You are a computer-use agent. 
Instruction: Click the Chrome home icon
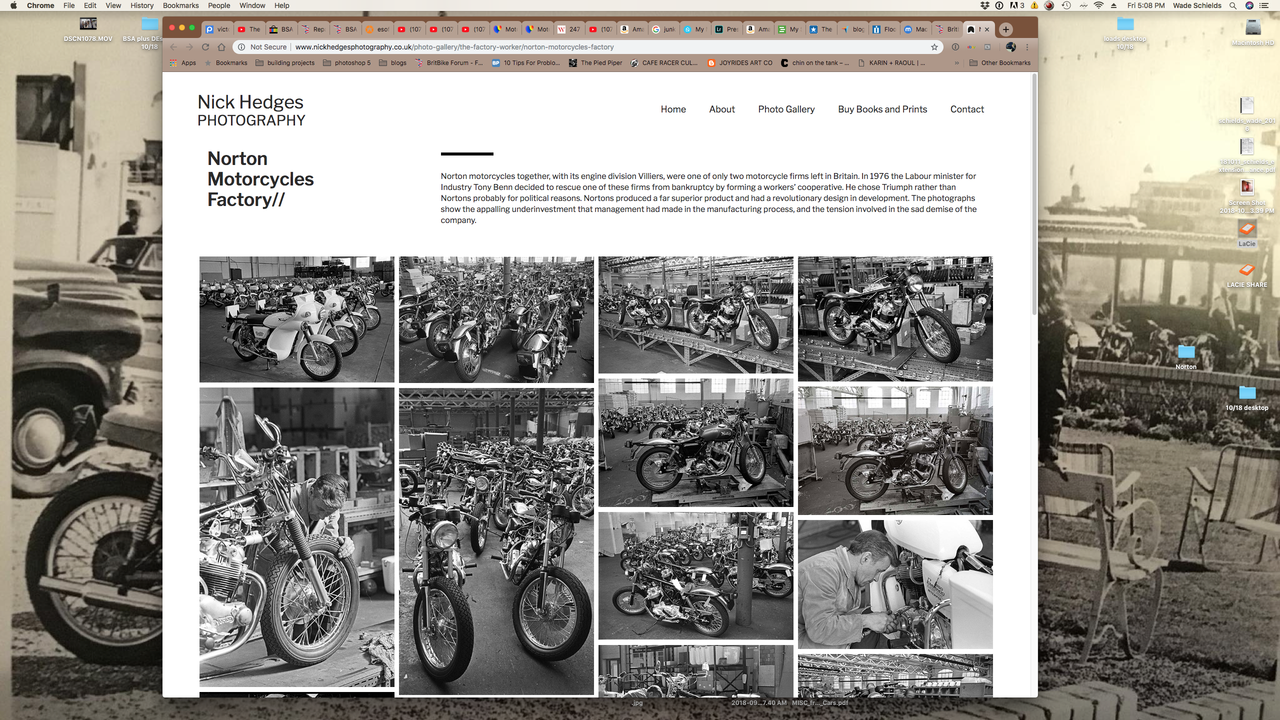(x=222, y=47)
